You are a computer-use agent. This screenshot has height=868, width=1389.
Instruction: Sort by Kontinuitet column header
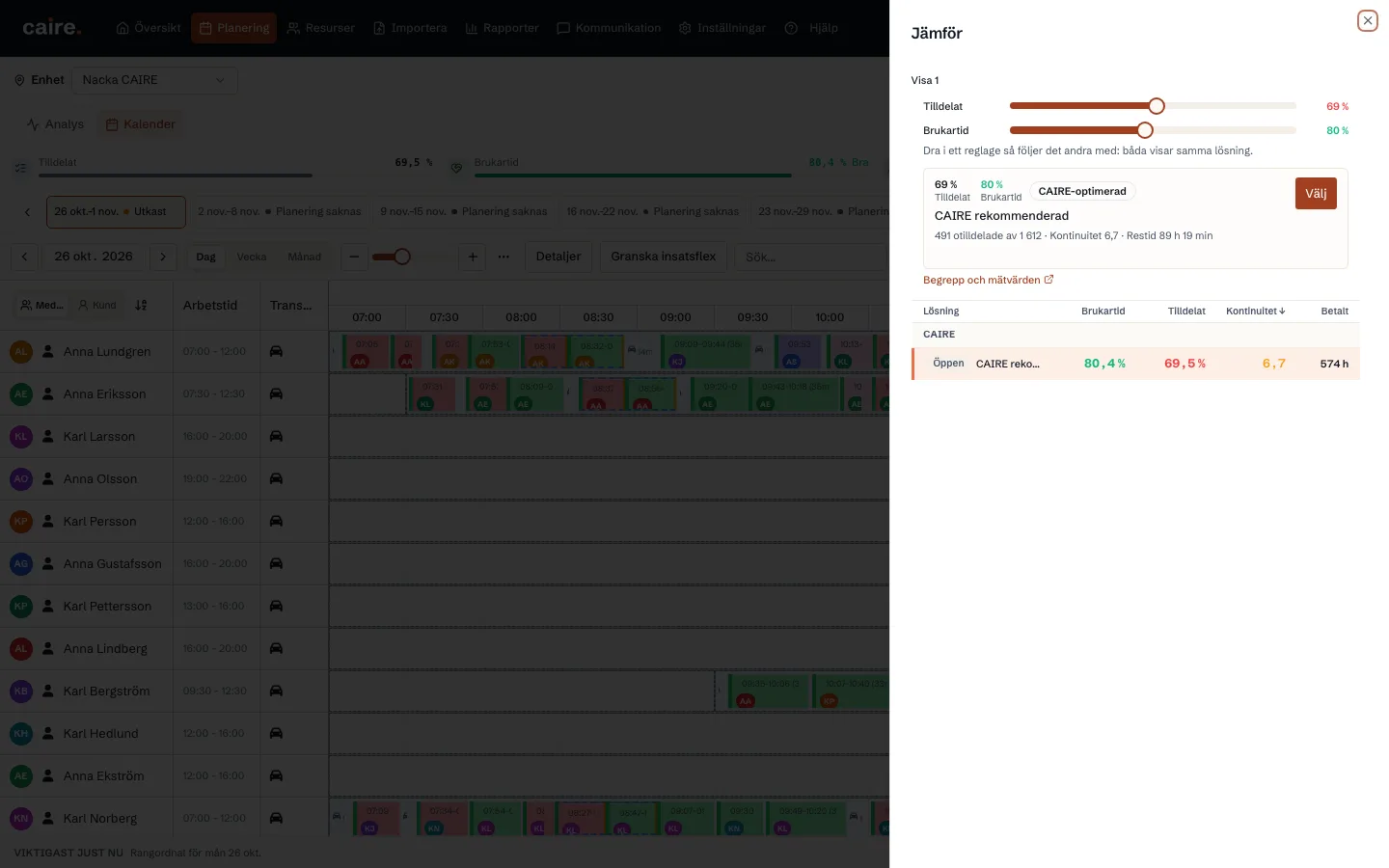(x=1255, y=311)
